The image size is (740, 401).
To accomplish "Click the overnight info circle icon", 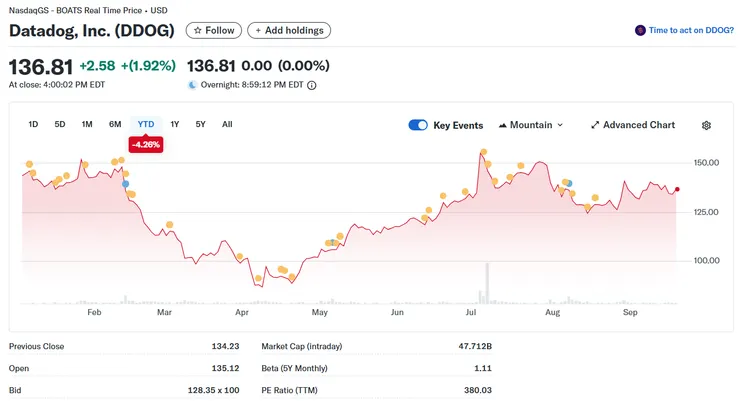I will pos(312,86).
